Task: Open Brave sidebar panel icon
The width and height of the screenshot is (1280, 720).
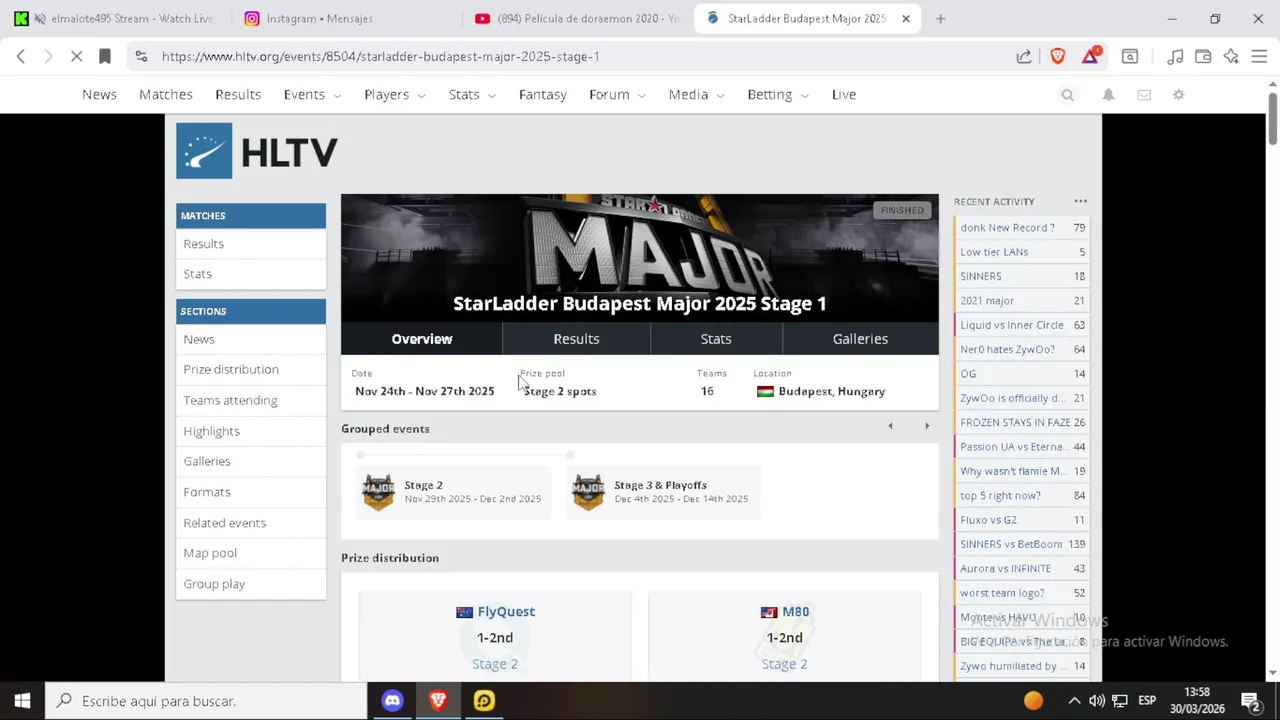Action: pos(1130,56)
